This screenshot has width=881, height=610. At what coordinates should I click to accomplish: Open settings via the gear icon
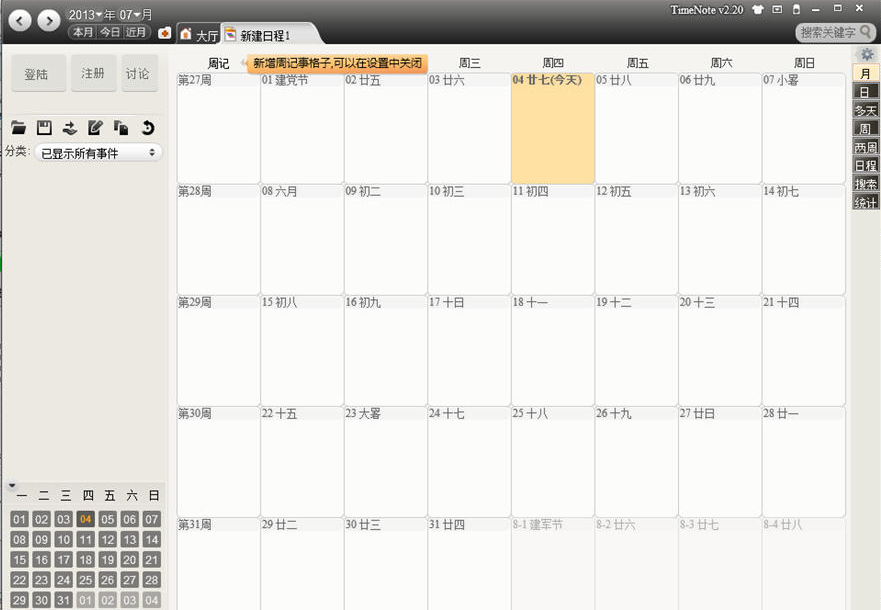pos(867,54)
